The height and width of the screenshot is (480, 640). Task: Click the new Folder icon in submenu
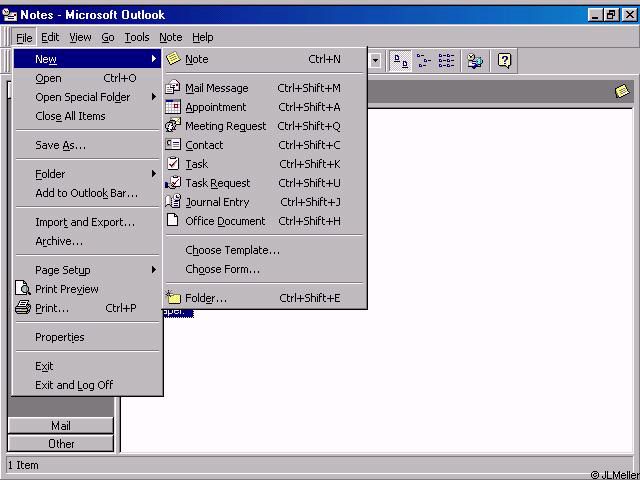pos(173,297)
